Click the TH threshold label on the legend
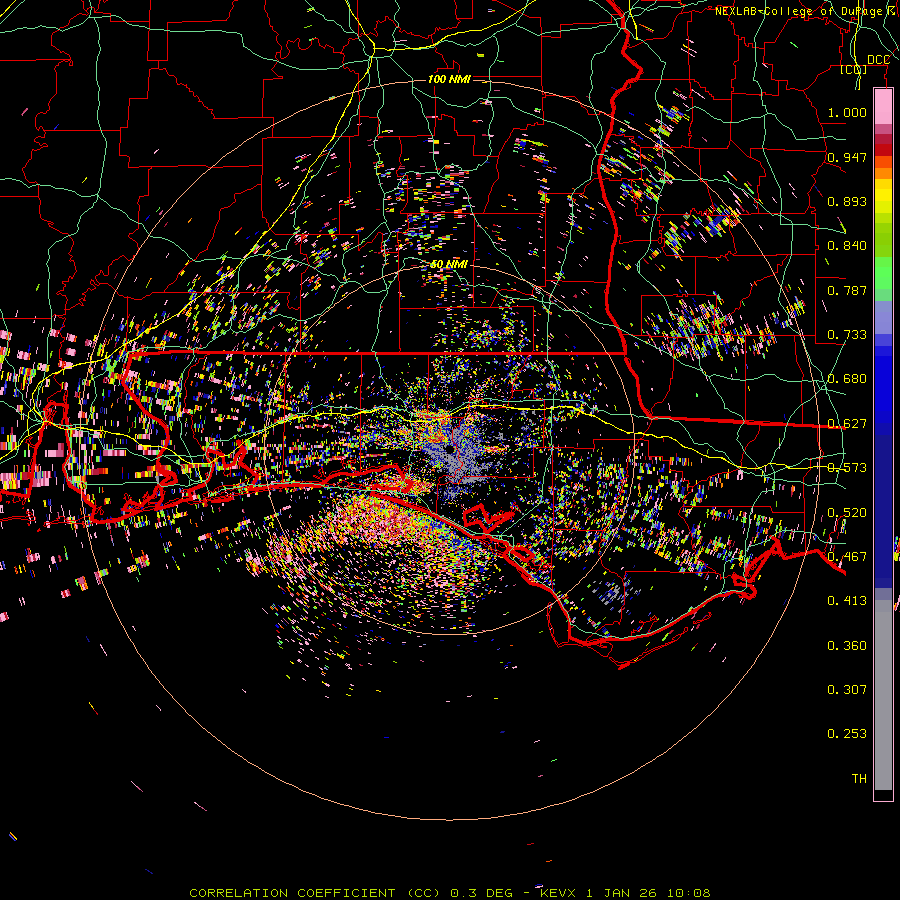Screen dimensions: 900x900 tap(859, 779)
